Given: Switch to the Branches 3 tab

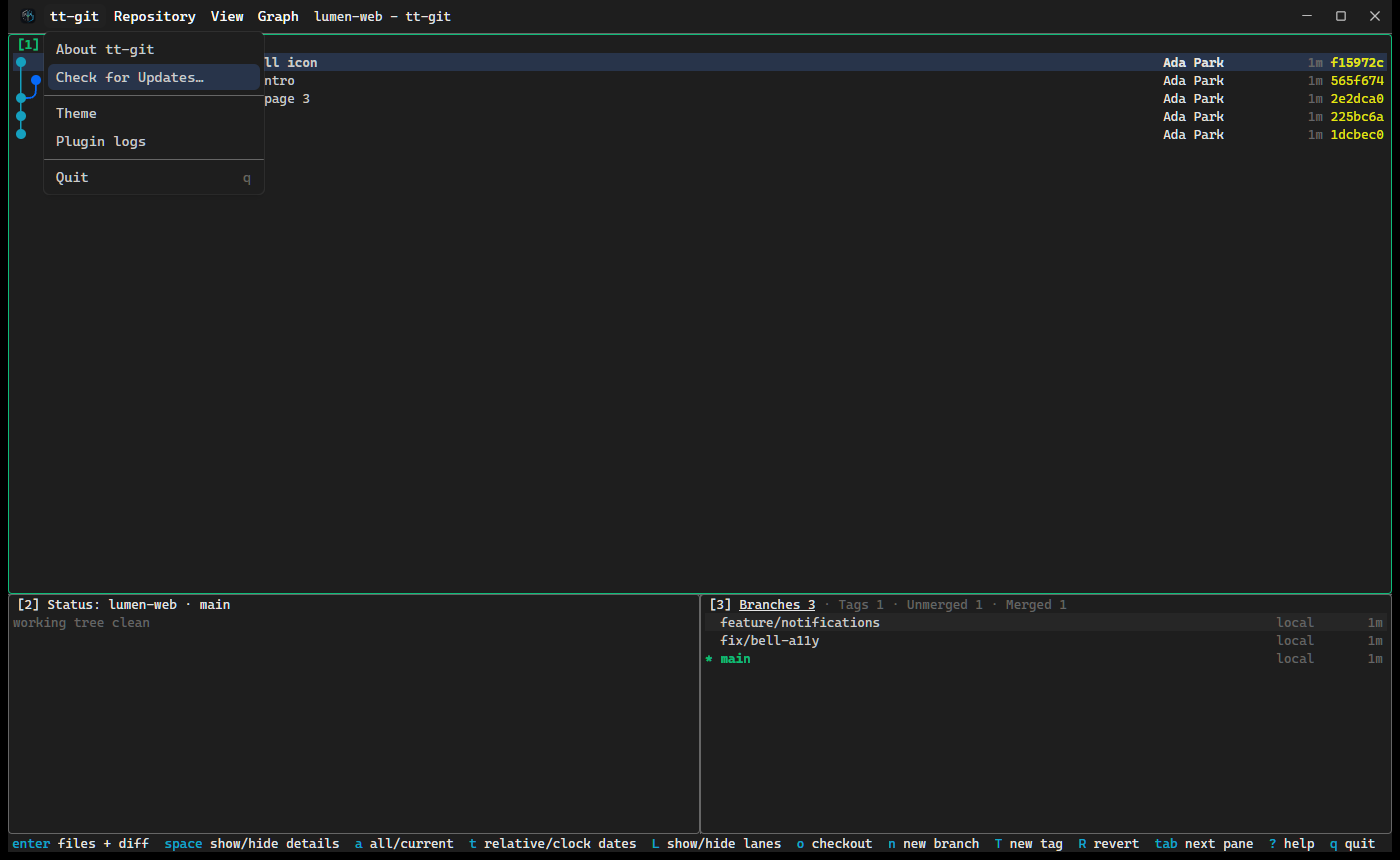Looking at the screenshot, I should pos(777,604).
